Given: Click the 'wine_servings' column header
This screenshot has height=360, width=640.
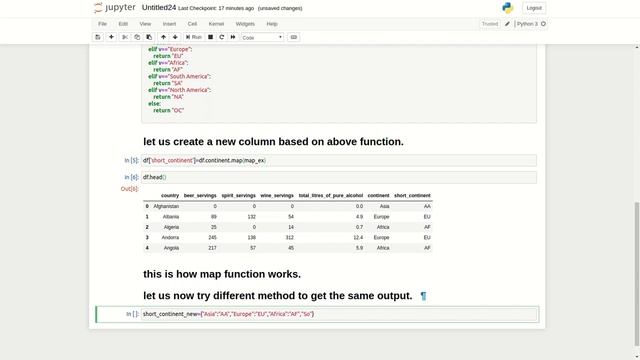Looking at the screenshot, I should tap(277, 196).
